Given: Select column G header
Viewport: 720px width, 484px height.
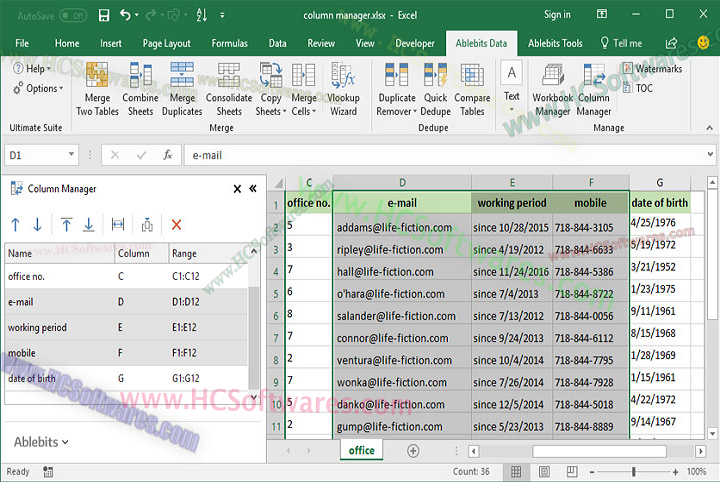Looking at the screenshot, I should point(660,183).
